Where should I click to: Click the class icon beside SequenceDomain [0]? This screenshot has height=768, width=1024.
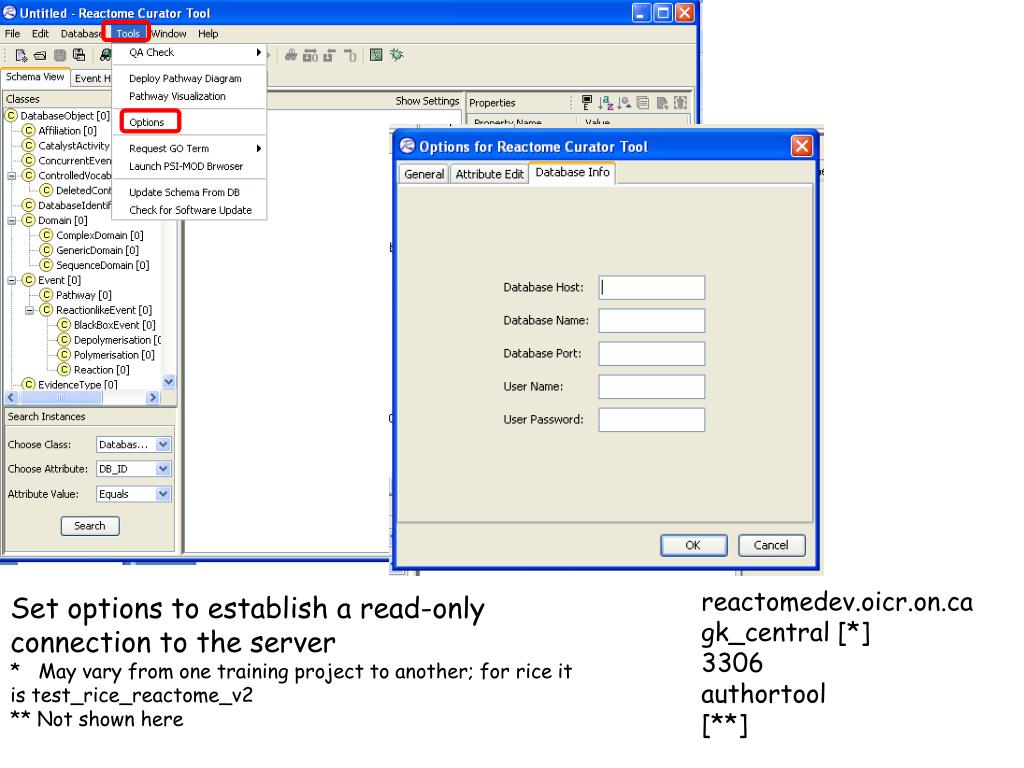(46, 265)
